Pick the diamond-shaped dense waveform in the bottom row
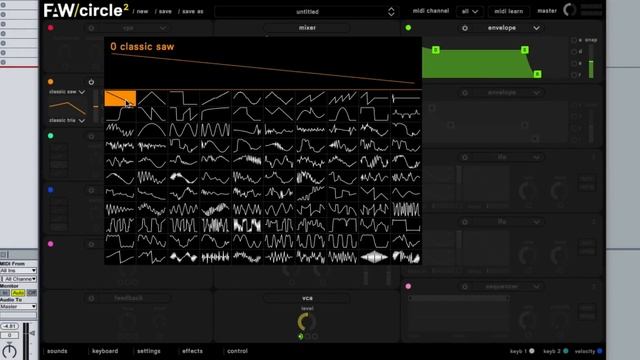Screen dimensions: 640x360 coord(374,257)
